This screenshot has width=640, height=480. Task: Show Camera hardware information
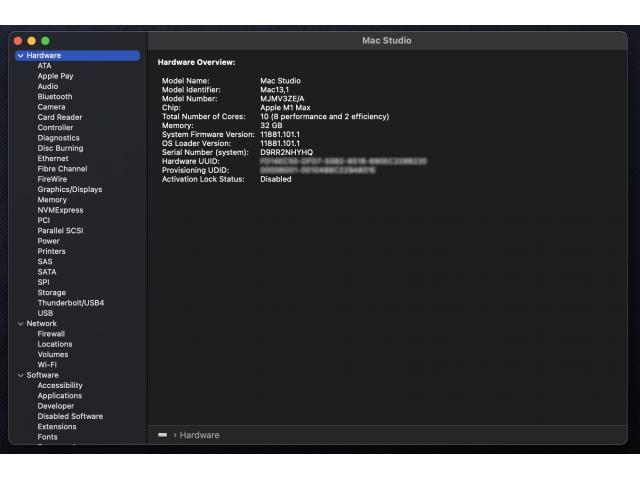click(51, 107)
